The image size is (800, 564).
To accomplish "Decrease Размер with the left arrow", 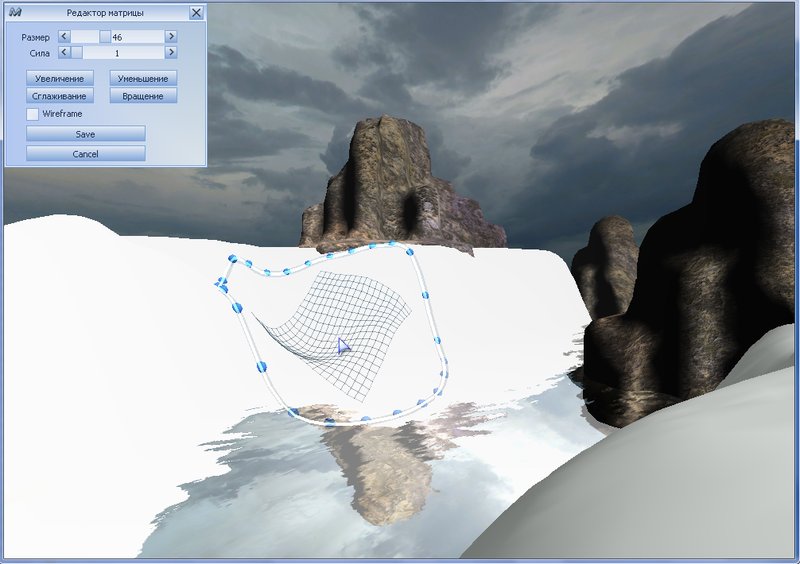I will pyautogui.click(x=65, y=36).
